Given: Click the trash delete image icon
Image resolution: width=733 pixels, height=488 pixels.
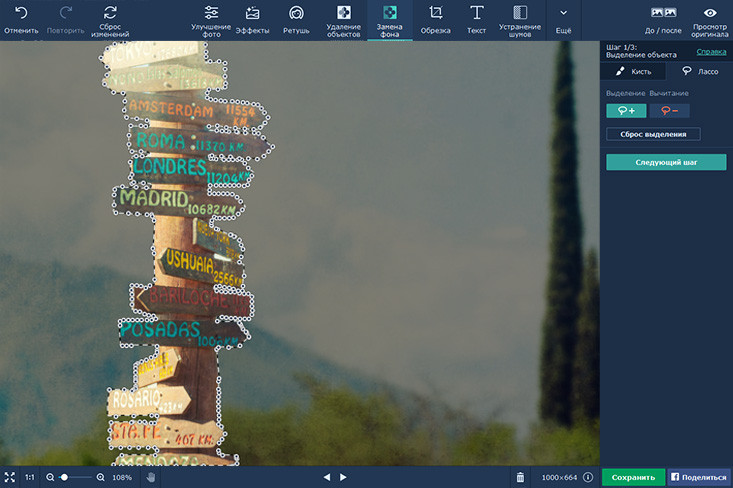Looking at the screenshot, I should click(520, 477).
